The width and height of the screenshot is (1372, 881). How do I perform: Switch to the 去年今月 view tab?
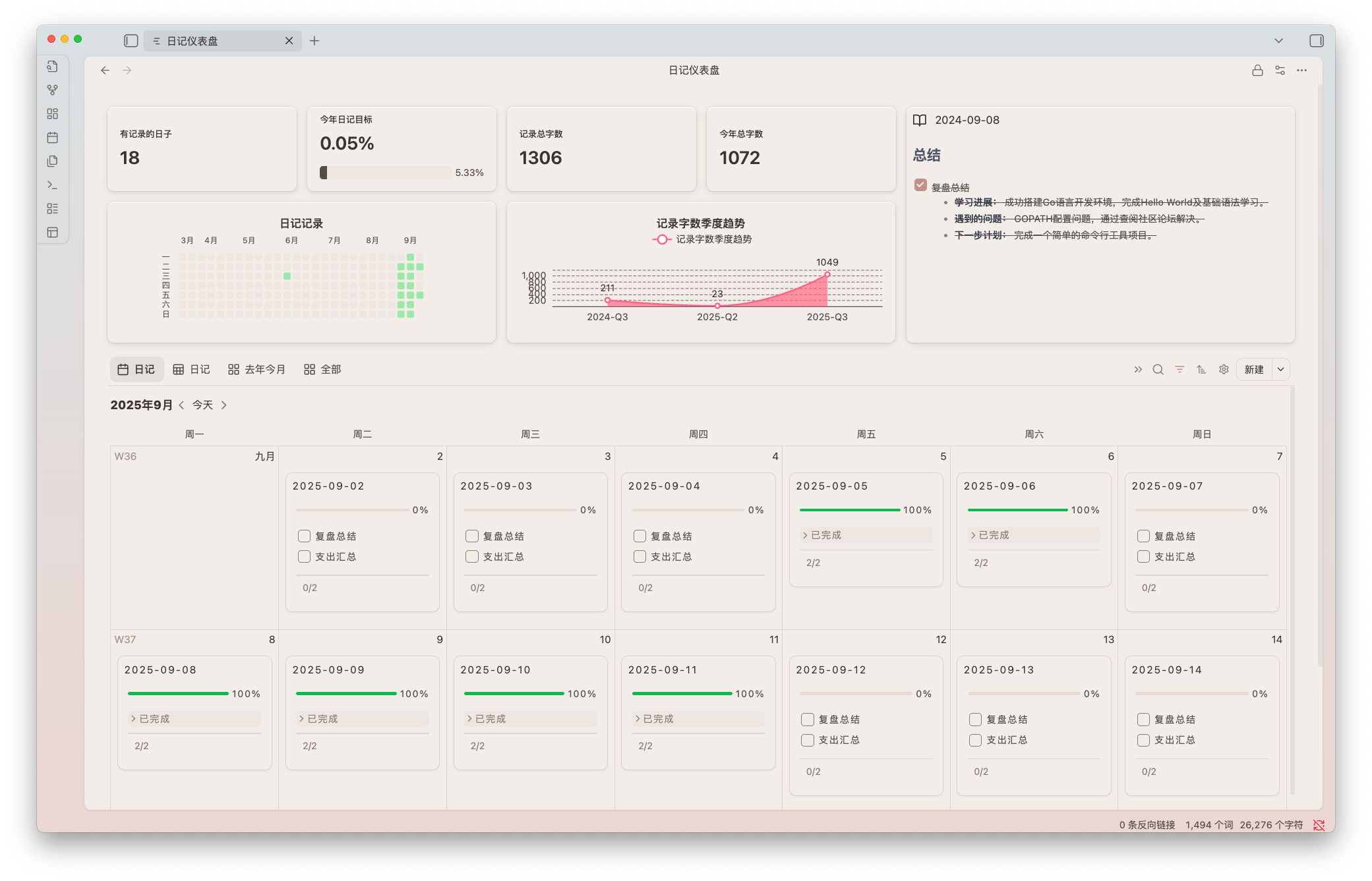point(256,370)
